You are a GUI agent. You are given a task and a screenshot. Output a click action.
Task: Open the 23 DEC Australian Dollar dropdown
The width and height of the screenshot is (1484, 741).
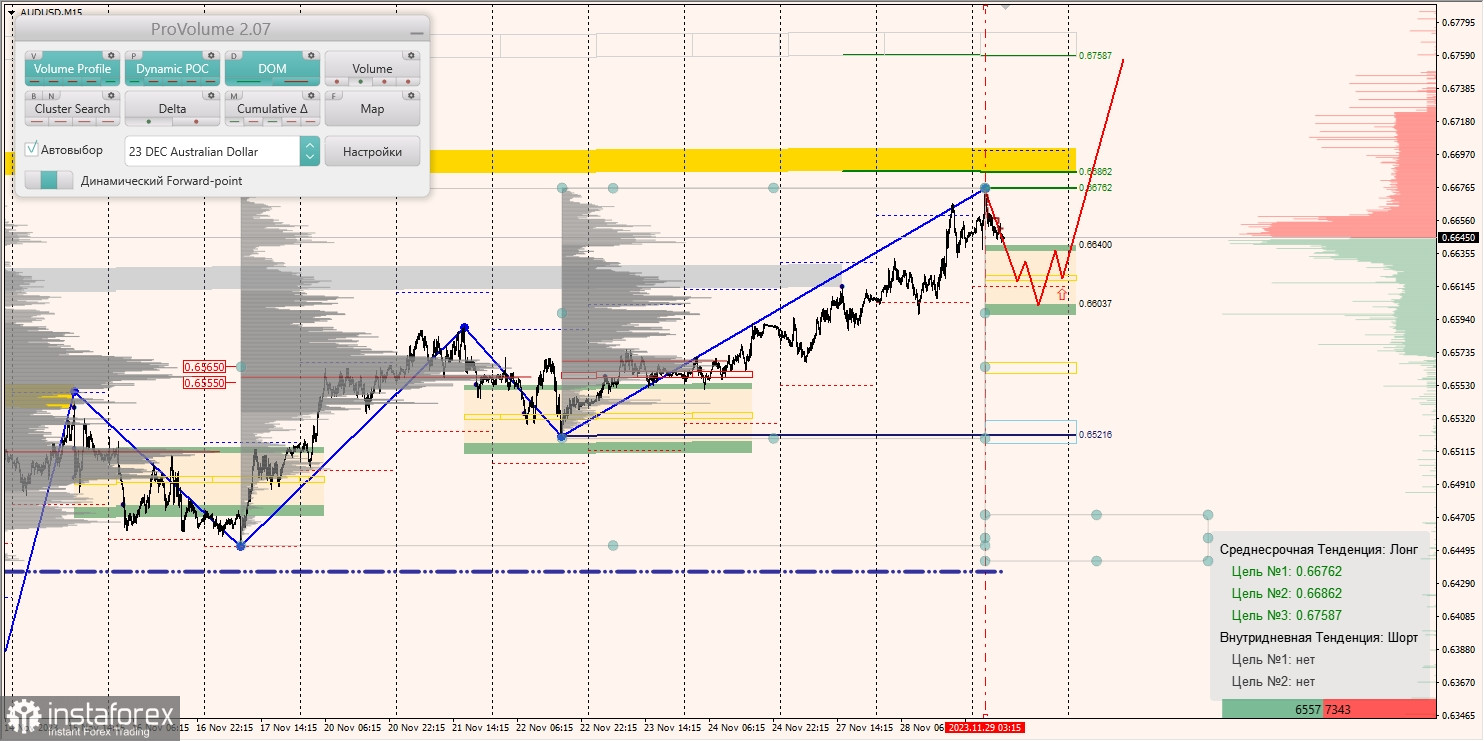(x=222, y=151)
